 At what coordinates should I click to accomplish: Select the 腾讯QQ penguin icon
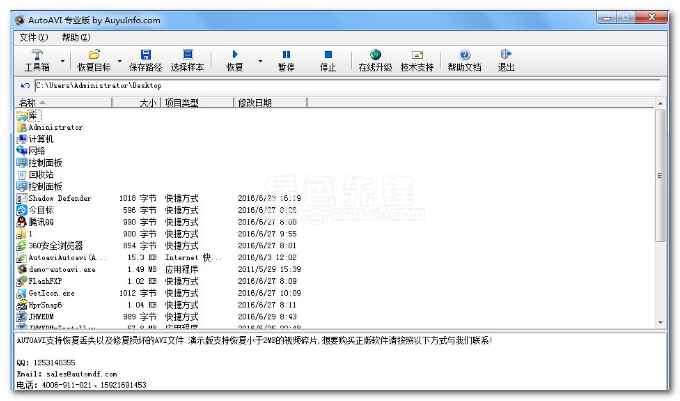click(22, 222)
